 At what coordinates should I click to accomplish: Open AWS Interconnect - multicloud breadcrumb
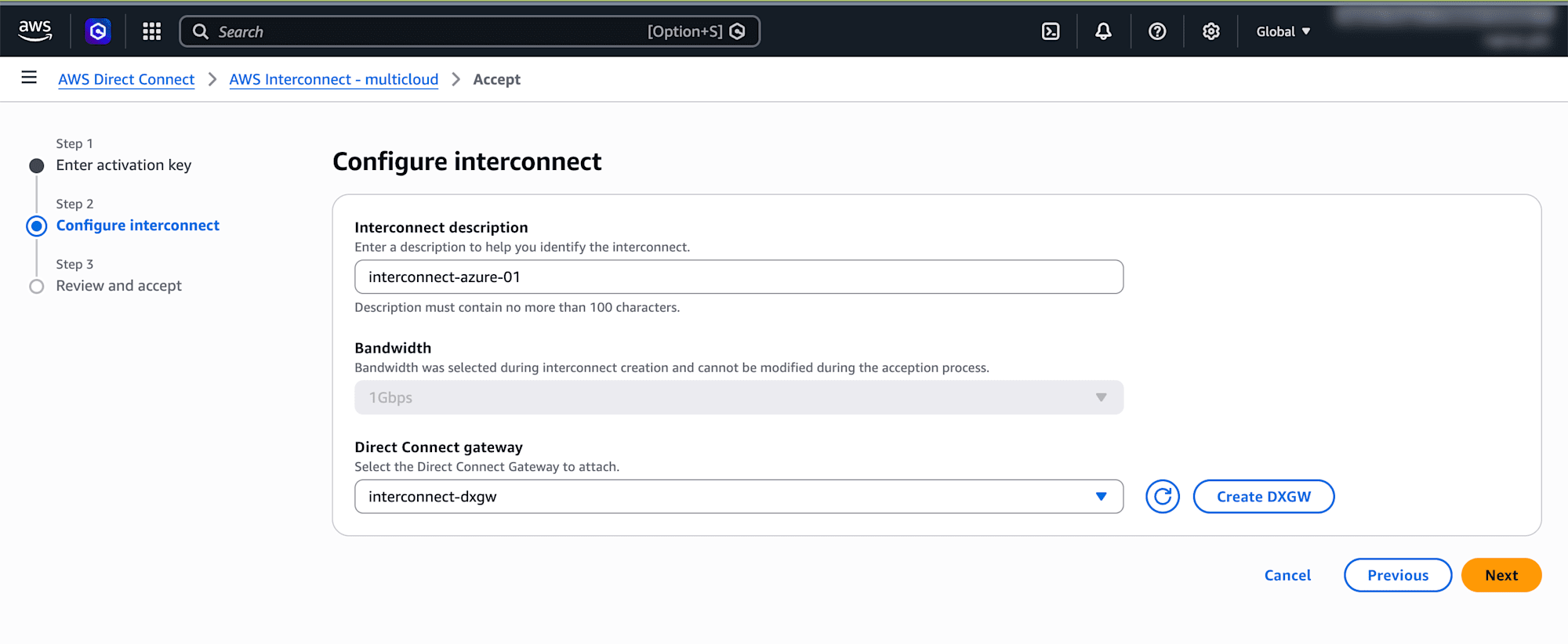click(334, 79)
